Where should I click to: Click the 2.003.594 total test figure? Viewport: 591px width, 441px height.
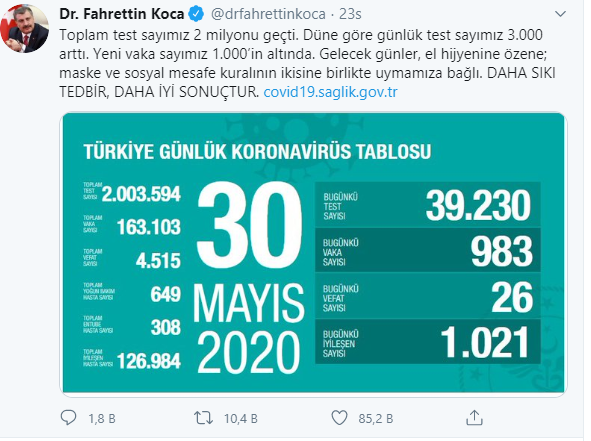(141, 194)
